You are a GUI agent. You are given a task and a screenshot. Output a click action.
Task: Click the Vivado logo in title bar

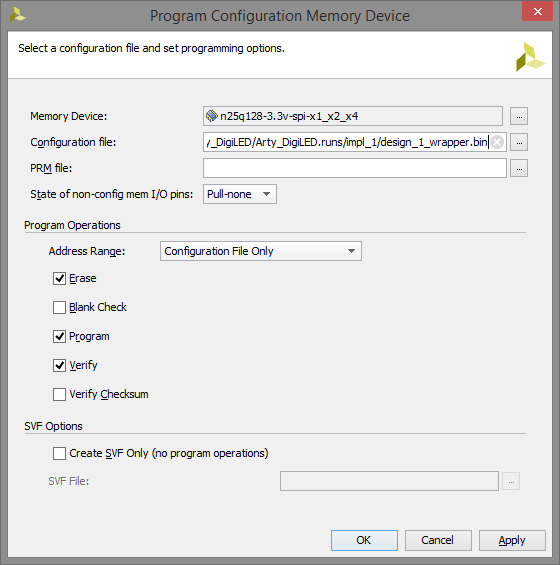coord(17,15)
